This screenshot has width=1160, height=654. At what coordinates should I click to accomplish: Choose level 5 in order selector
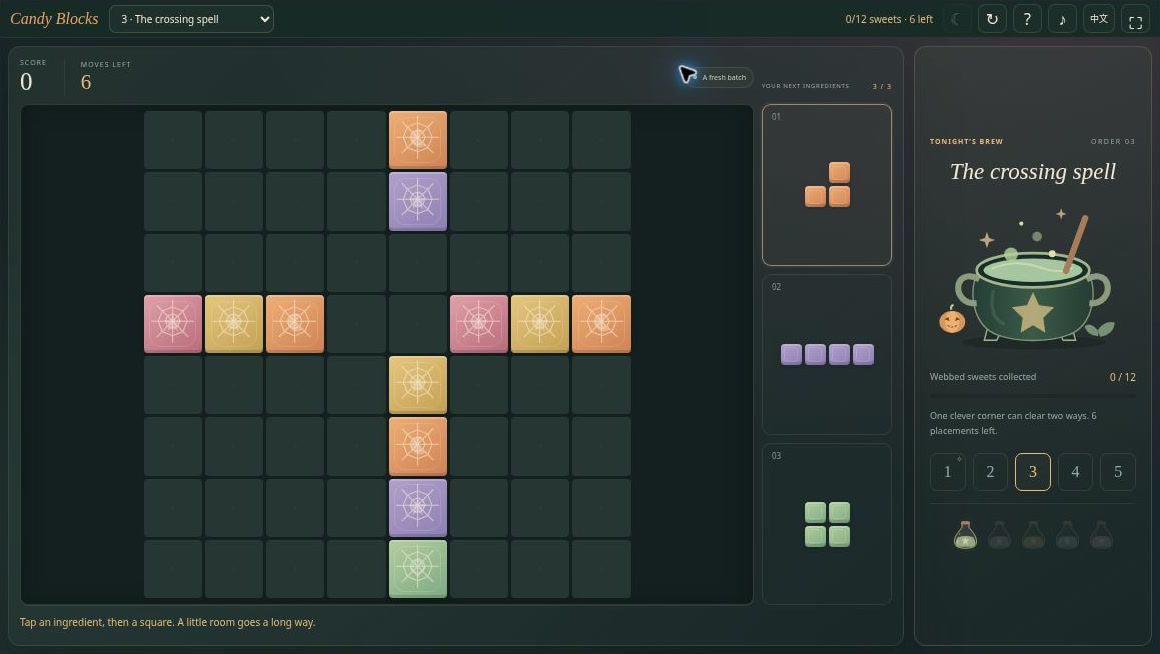coord(1118,472)
